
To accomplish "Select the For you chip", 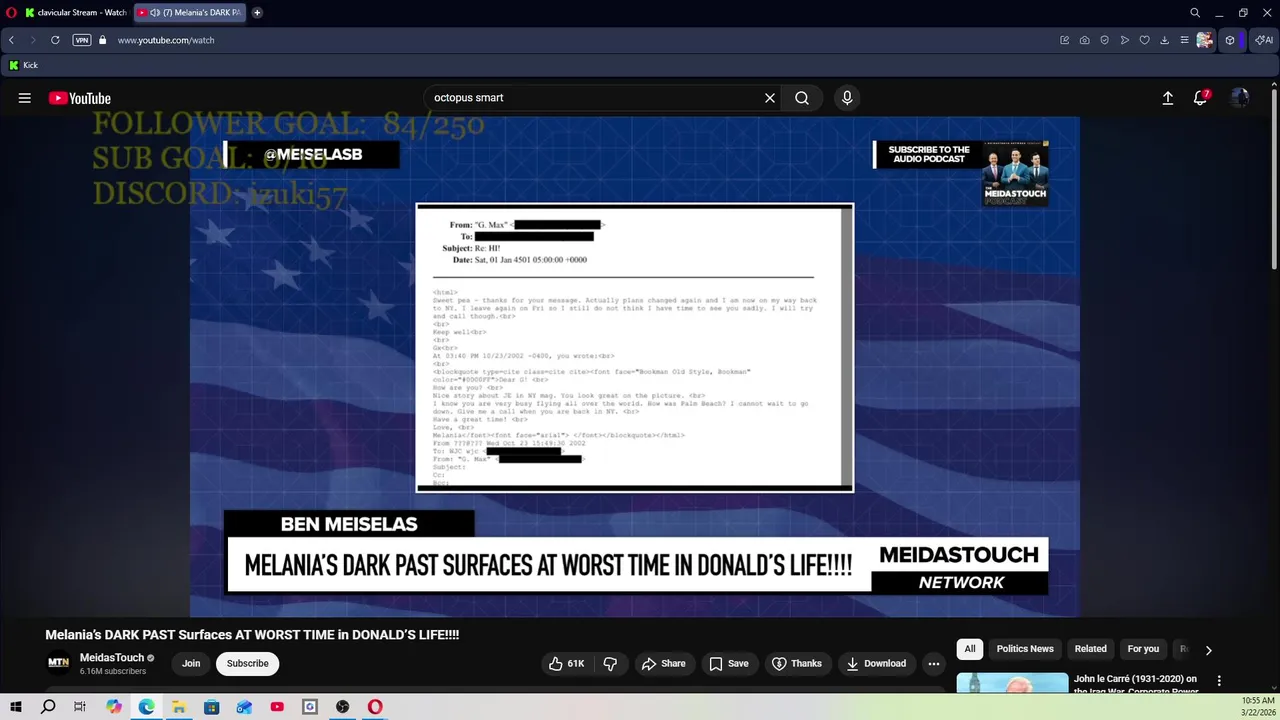I will (x=1143, y=649).
